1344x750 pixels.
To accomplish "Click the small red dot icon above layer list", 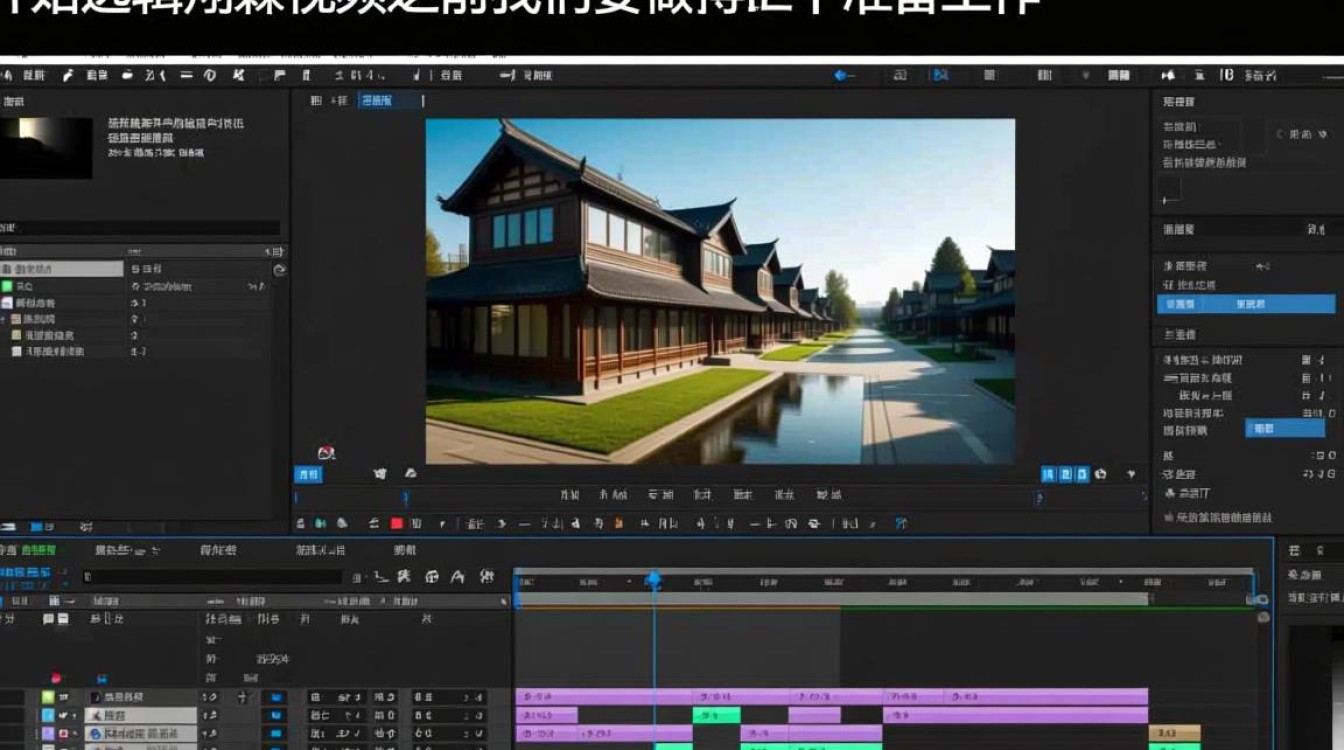I will coord(56,677).
